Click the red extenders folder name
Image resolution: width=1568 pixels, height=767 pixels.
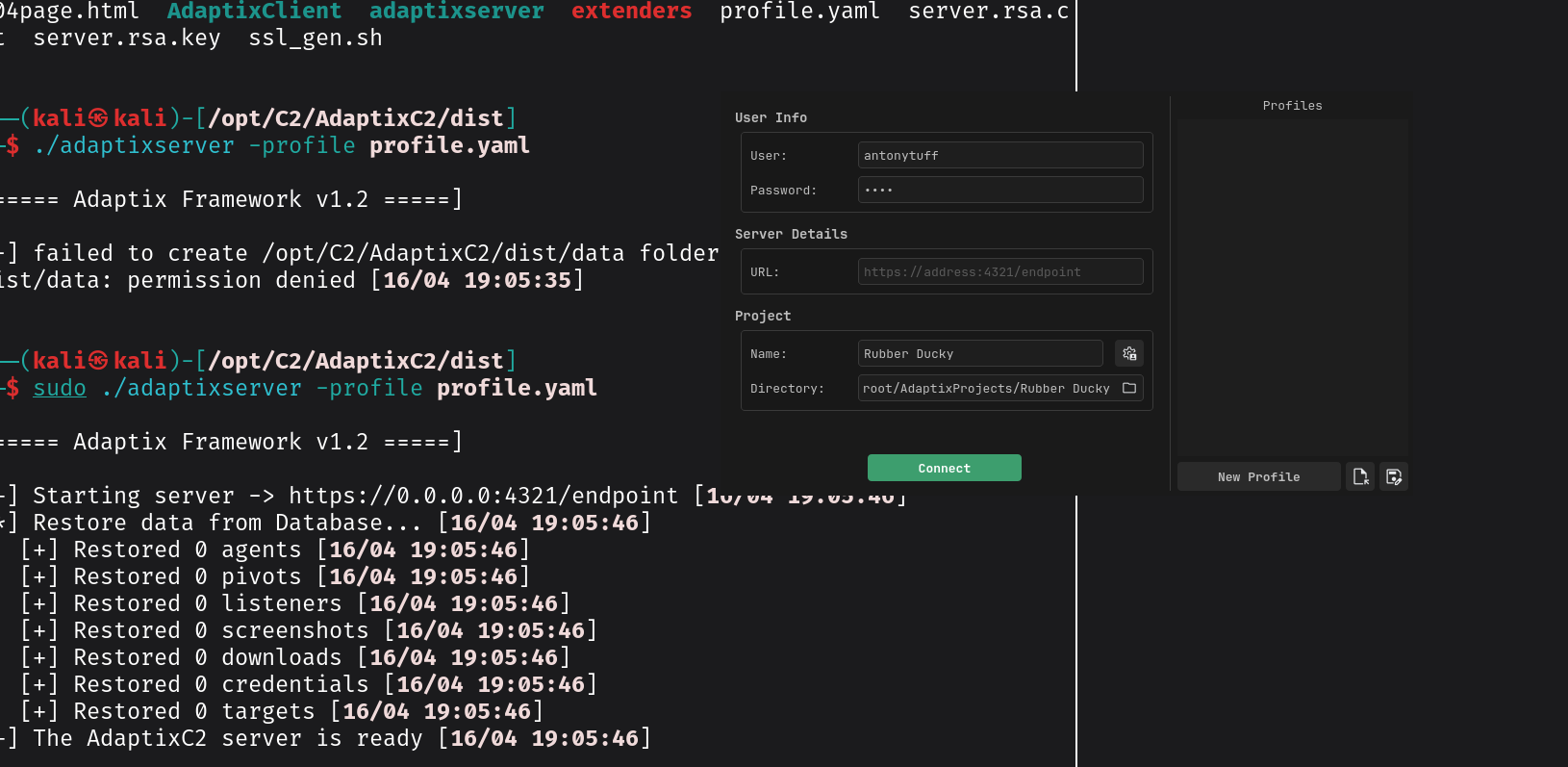pos(631,12)
